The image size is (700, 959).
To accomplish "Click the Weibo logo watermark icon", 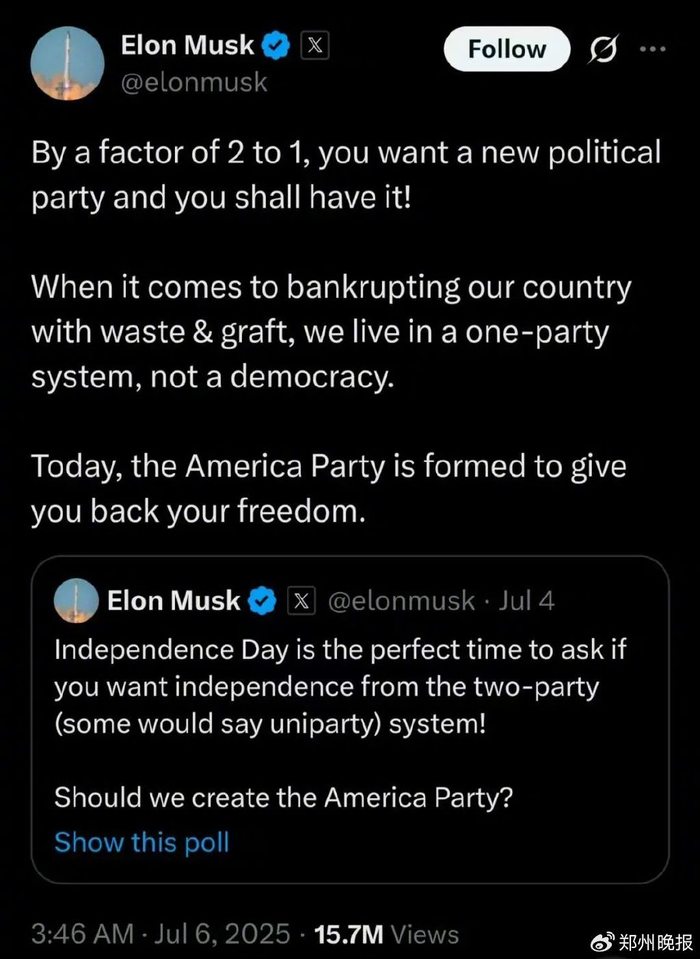I will pyautogui.click(x=603, y=941).
